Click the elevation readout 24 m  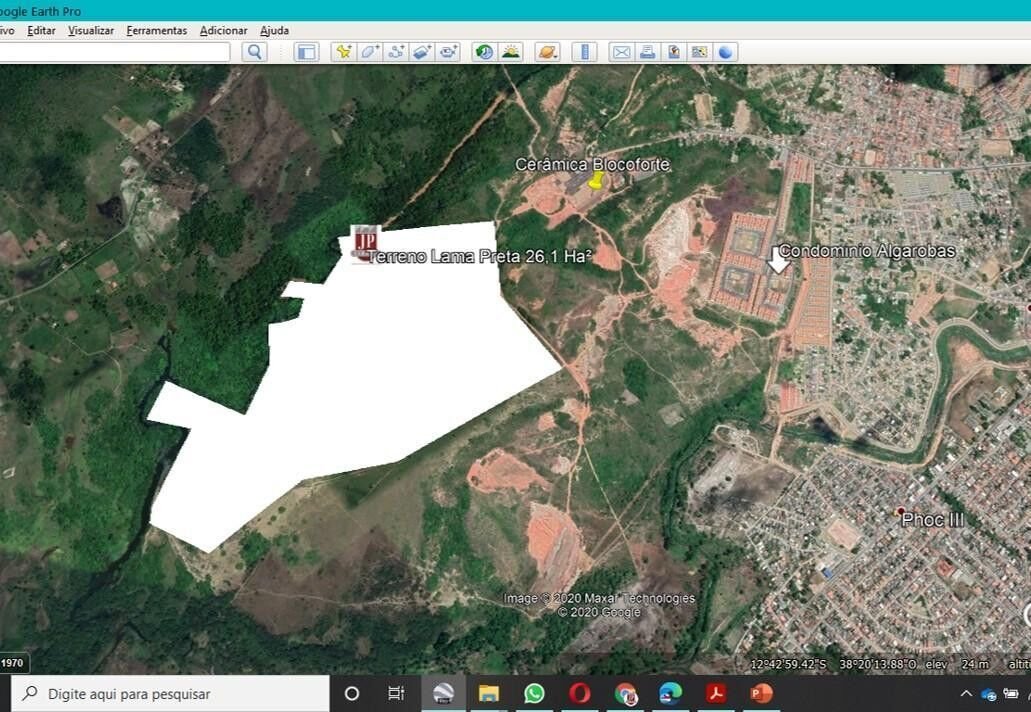[975, 664]
